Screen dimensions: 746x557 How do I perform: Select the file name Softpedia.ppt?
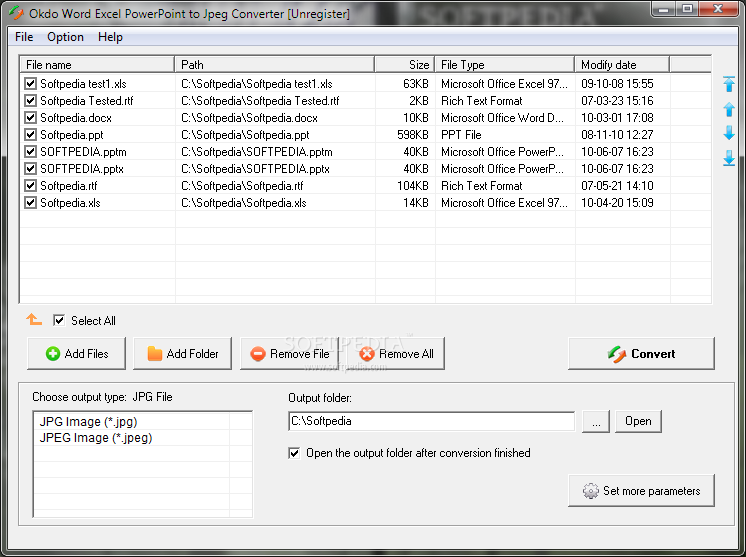coord(71,135)
